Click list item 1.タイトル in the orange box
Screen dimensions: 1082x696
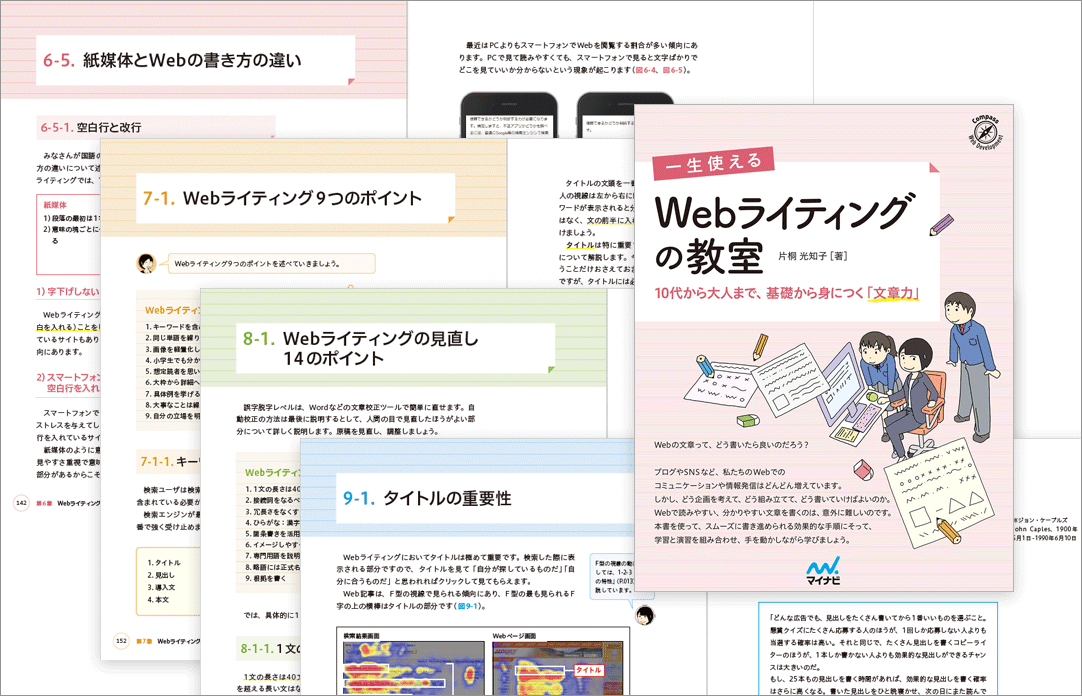coord(164,563)
